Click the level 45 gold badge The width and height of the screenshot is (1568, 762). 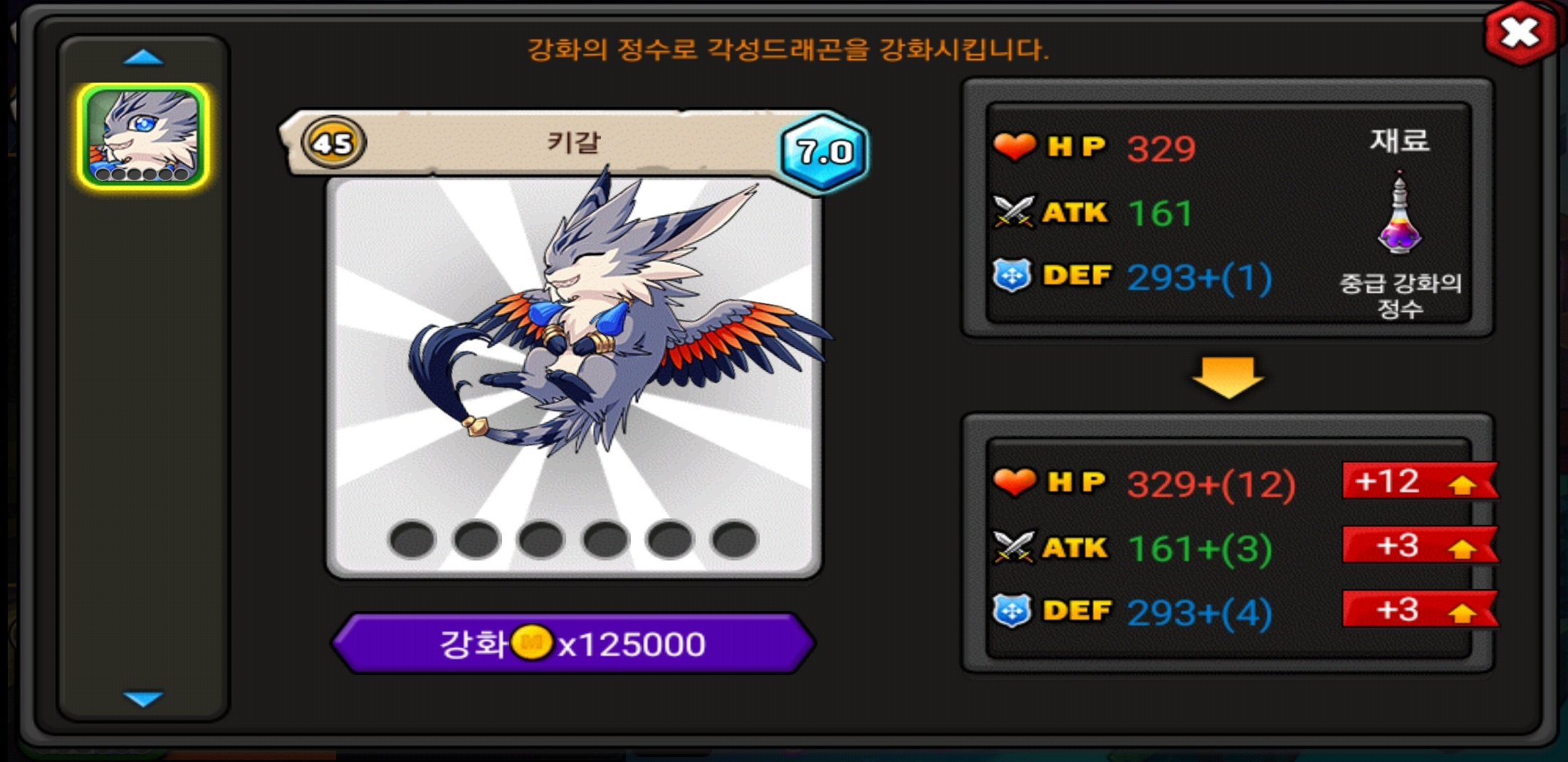click(x=333, y=143)
